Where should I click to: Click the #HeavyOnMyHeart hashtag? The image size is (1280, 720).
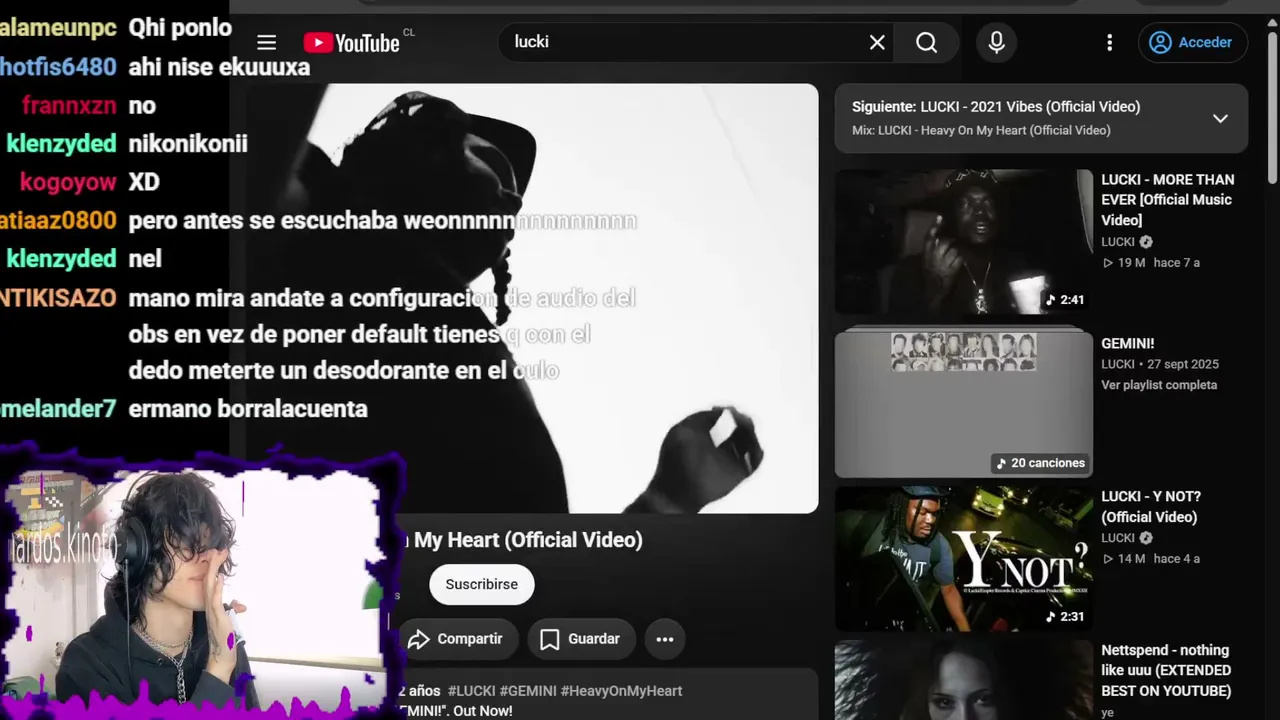click(x=621, y=691)
